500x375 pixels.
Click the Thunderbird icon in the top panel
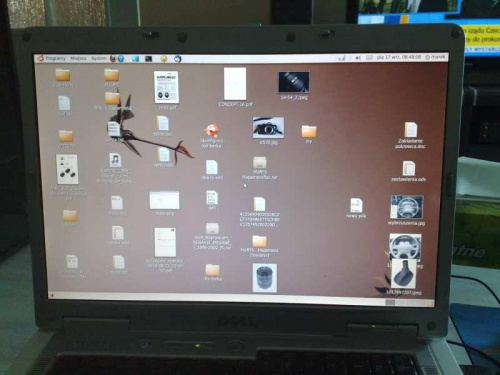coord(178,59)
